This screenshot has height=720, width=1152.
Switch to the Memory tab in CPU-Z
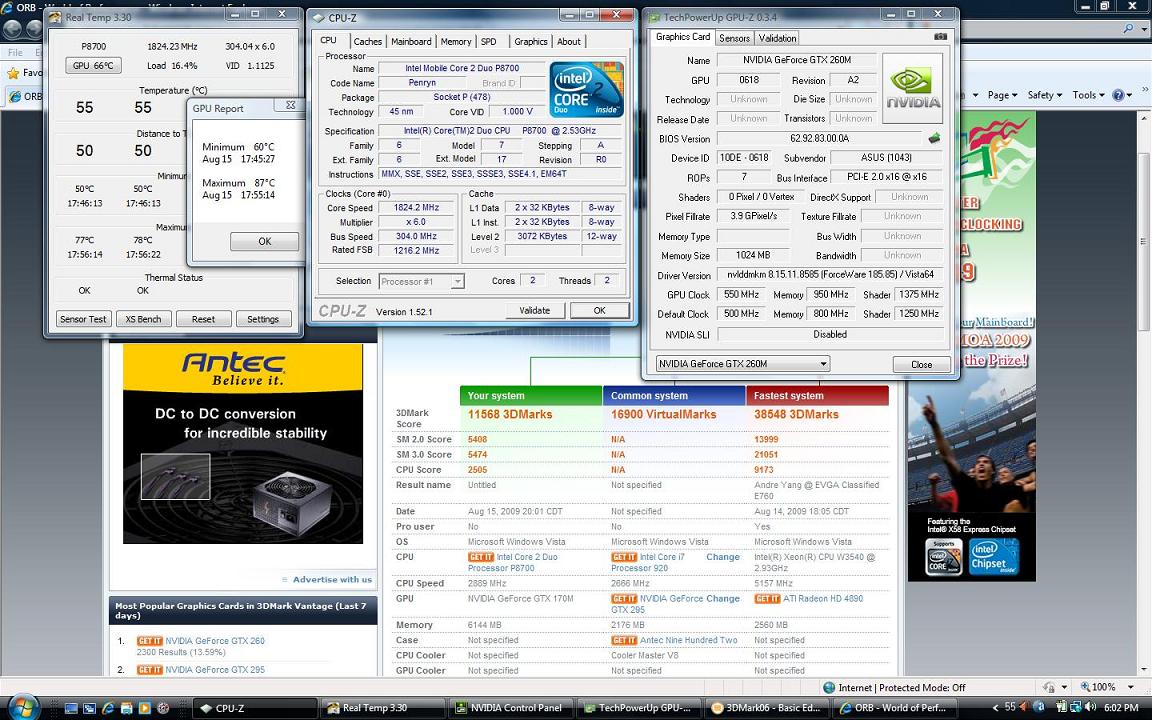pyautogui.click(x=456, y=42)
